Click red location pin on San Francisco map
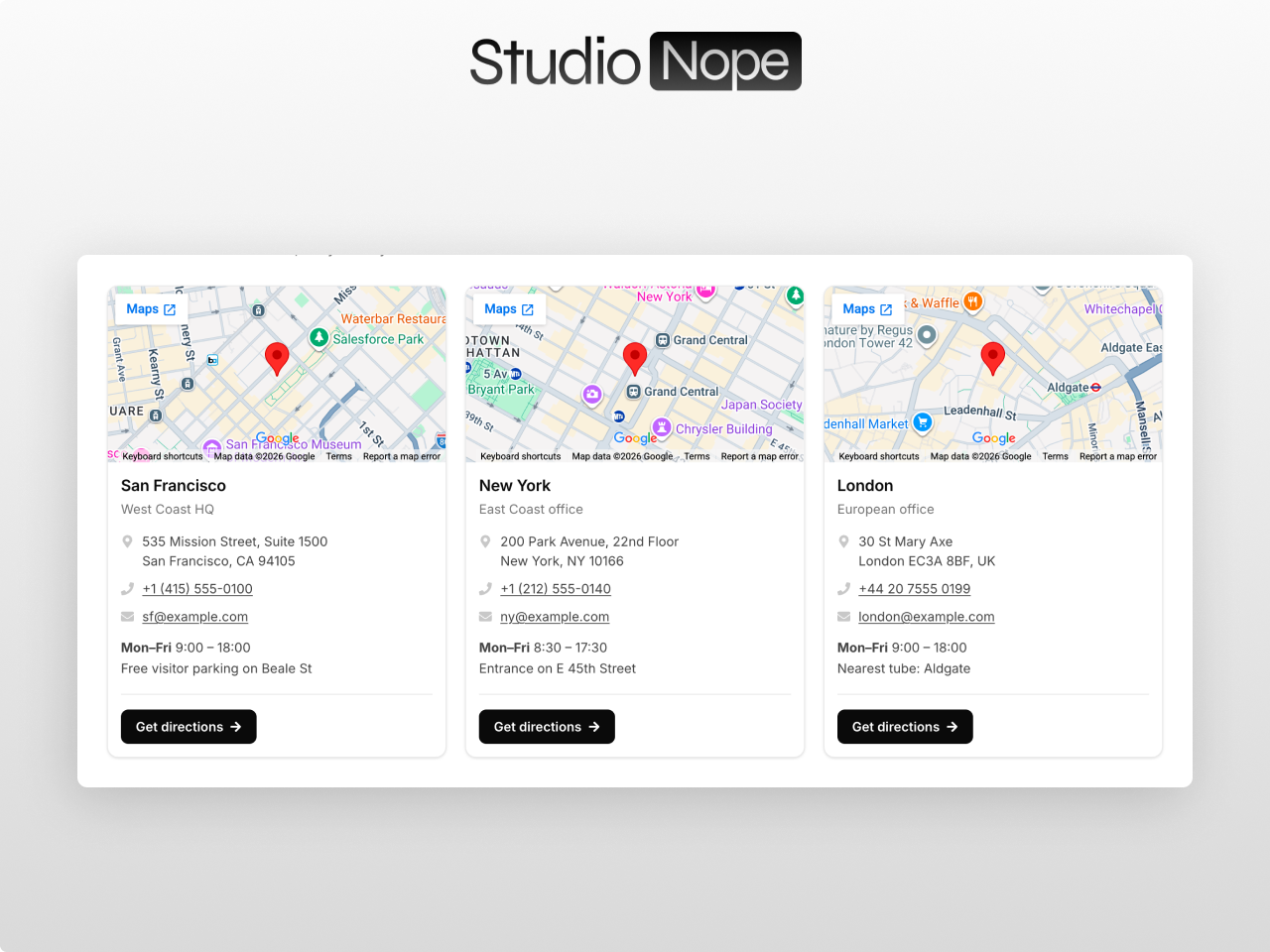This screenshot has height=952, width=1270. click(x=277, y=359)
